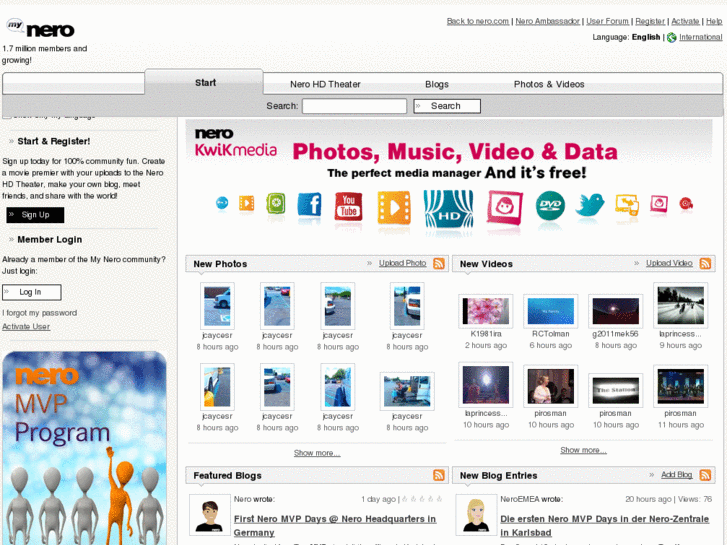Open the Nero Ambassador link

click(x=548, y=21)
